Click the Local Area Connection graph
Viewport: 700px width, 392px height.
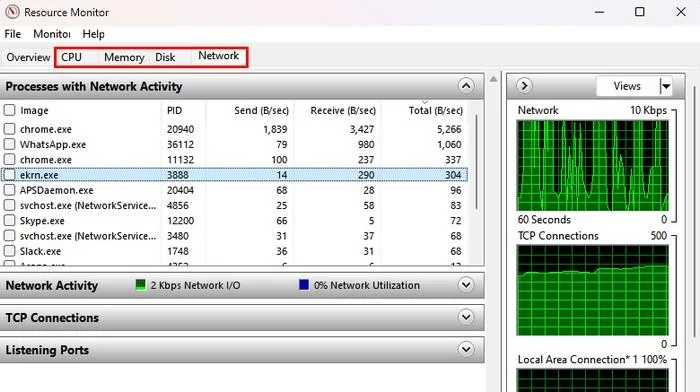point(592,380)
